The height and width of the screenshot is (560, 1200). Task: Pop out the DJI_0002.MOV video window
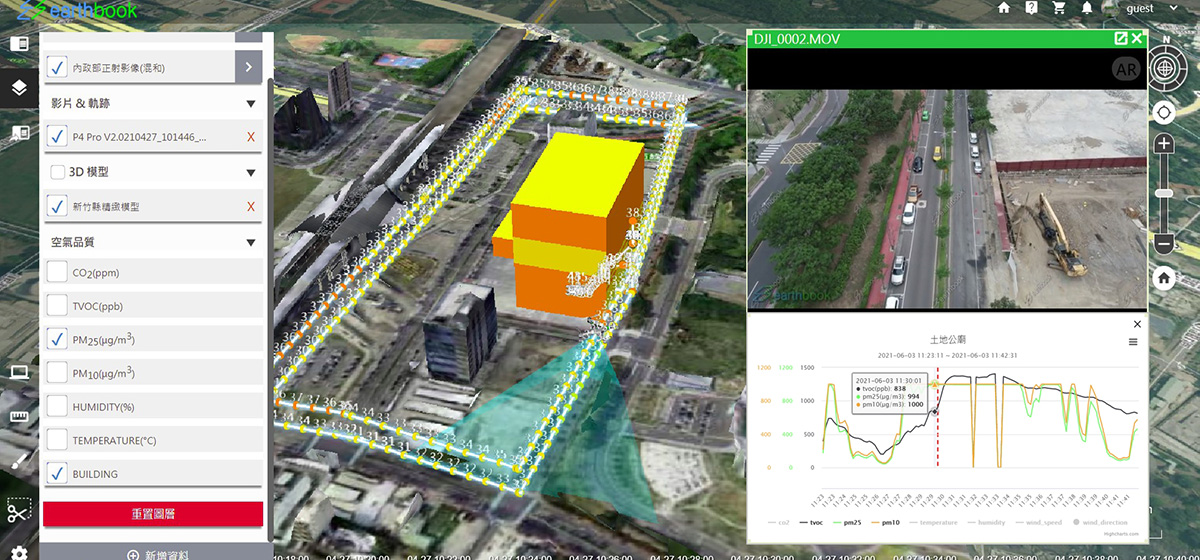coord(1121,39)
